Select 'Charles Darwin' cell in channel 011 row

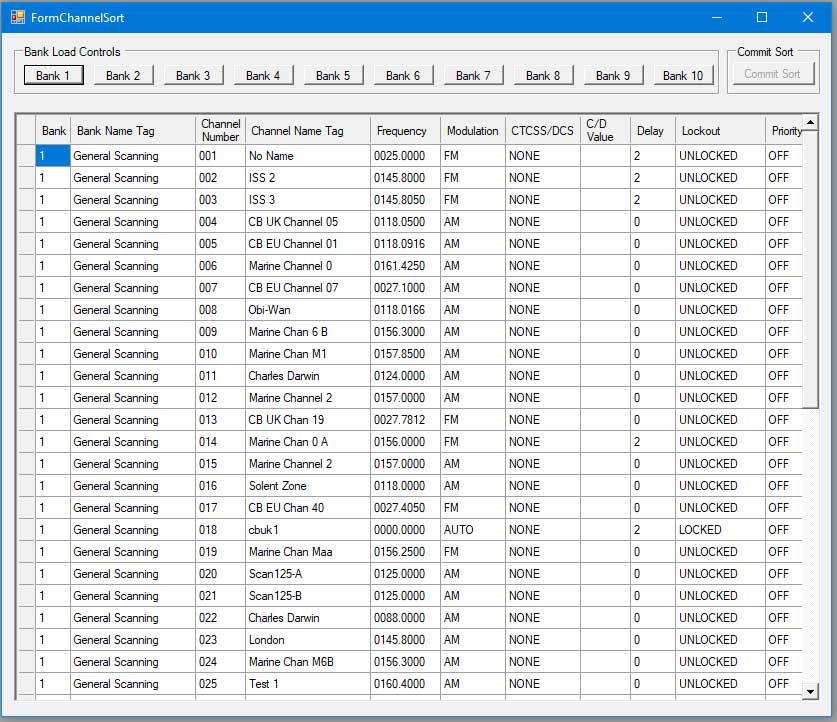tap(307, 376)
